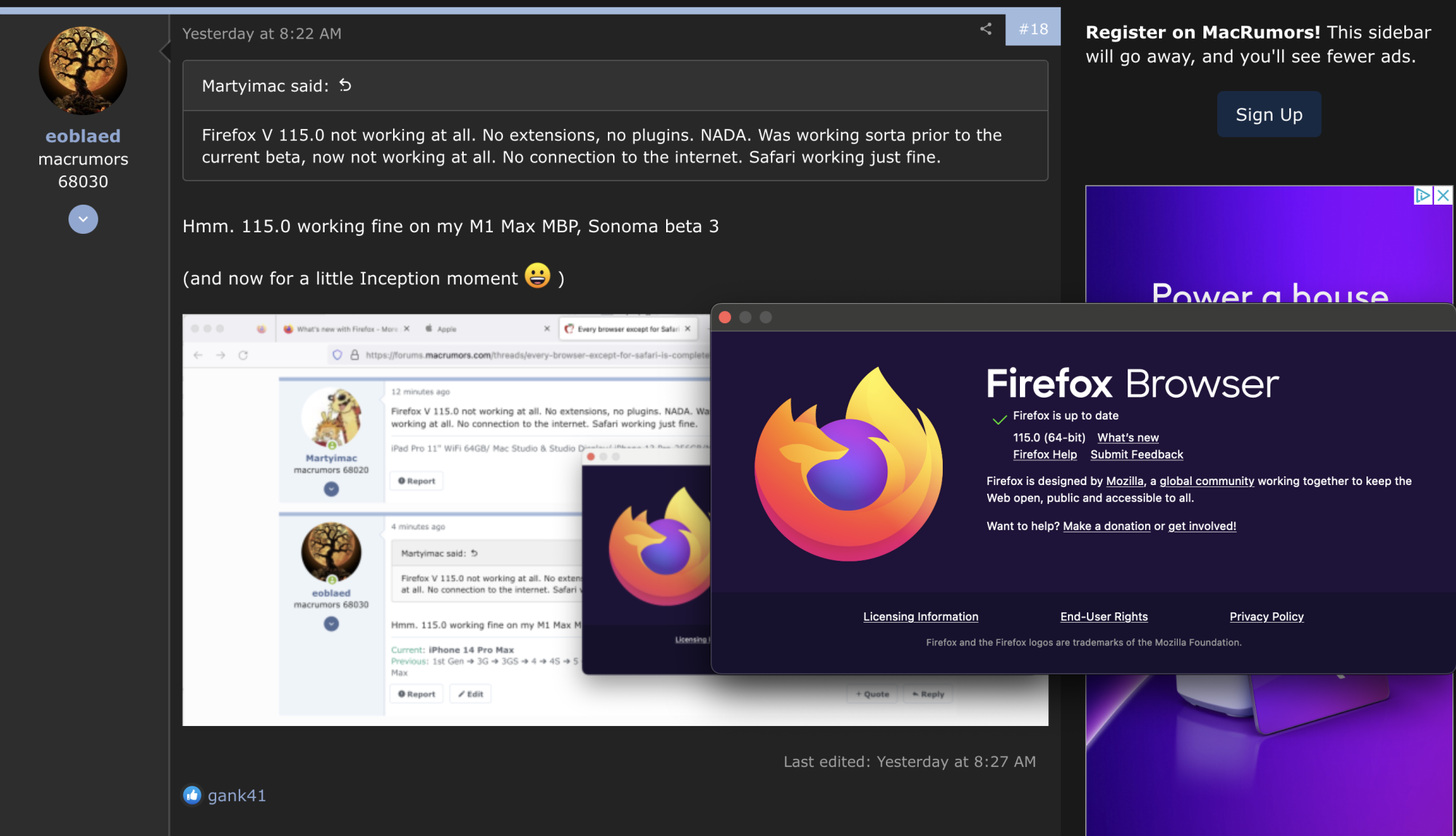Click the Sign Up button
The height and width of the screenshot is (836, 1456).
1269,114
